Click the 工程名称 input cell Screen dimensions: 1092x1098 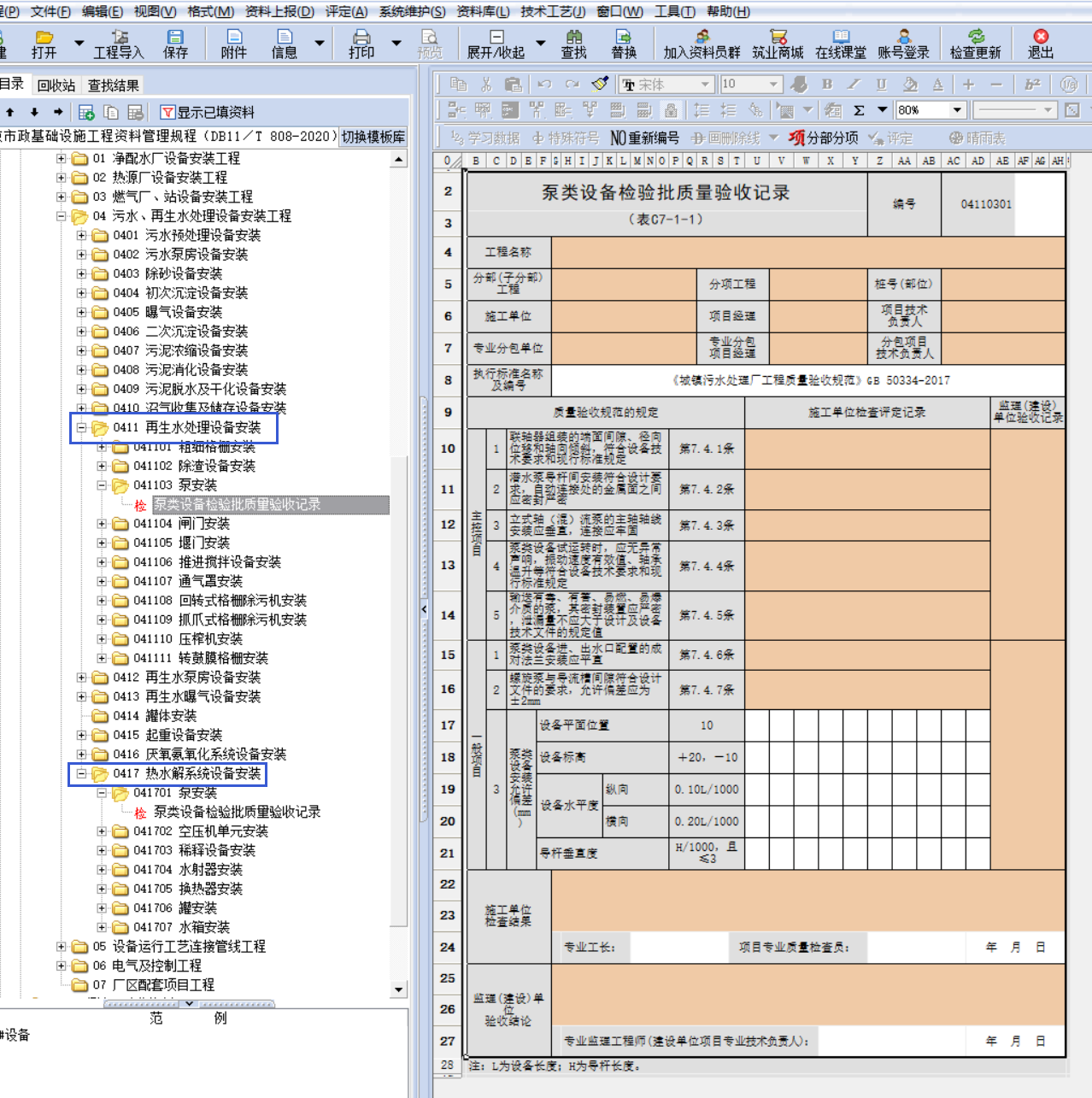coord(807,252)
